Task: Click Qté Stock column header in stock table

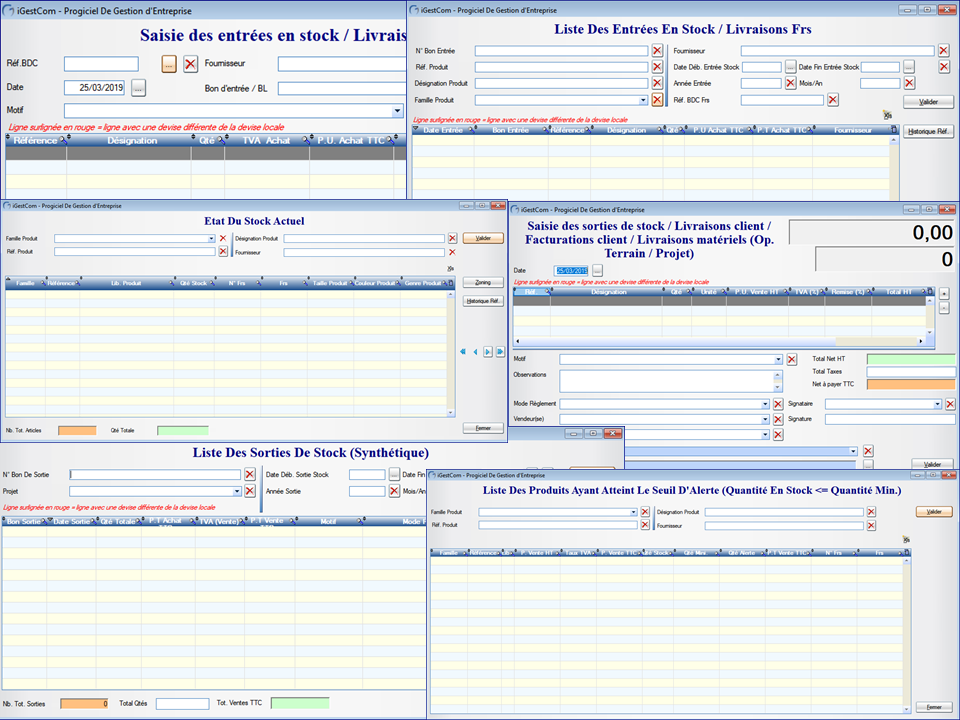Action: pos(193,283)
